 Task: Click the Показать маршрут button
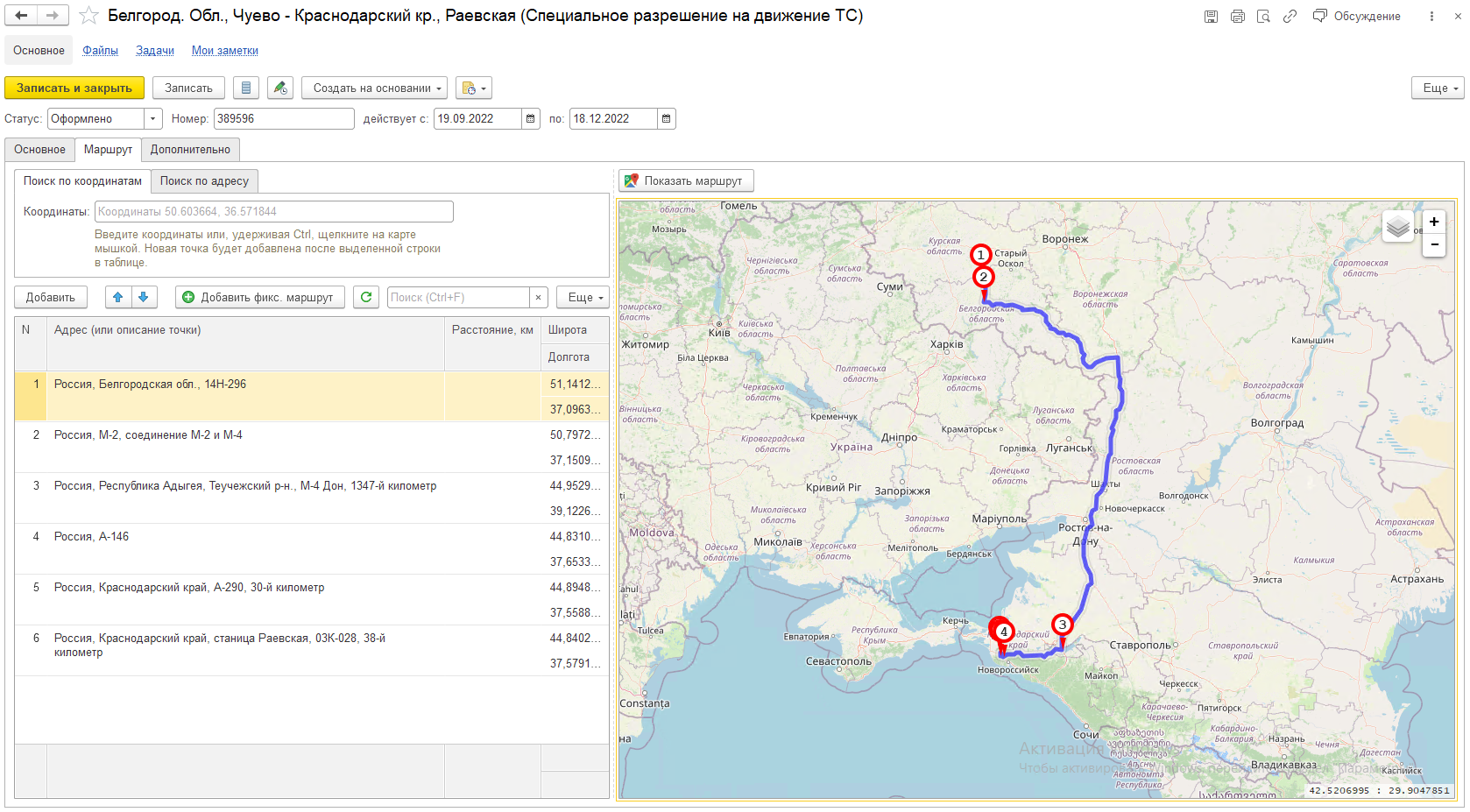tap(685, 180)
